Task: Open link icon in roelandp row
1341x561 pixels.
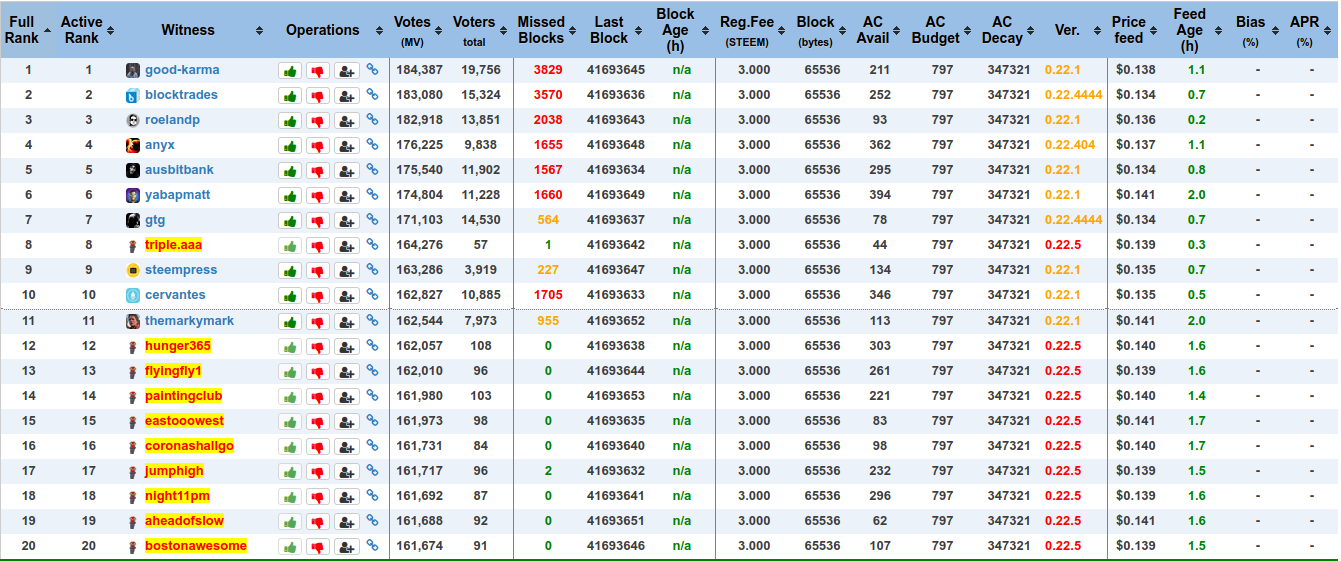Action: (x=372, y=120)
